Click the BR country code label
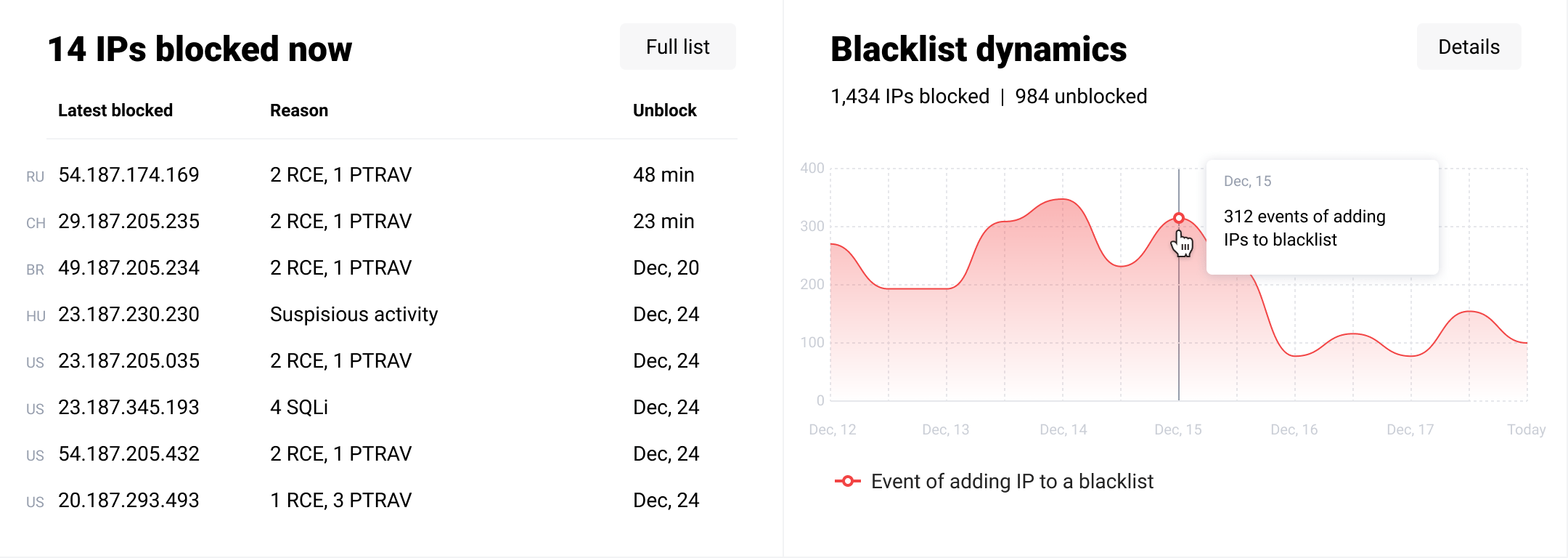The image size is (1568, 558). tap(35, 270)
